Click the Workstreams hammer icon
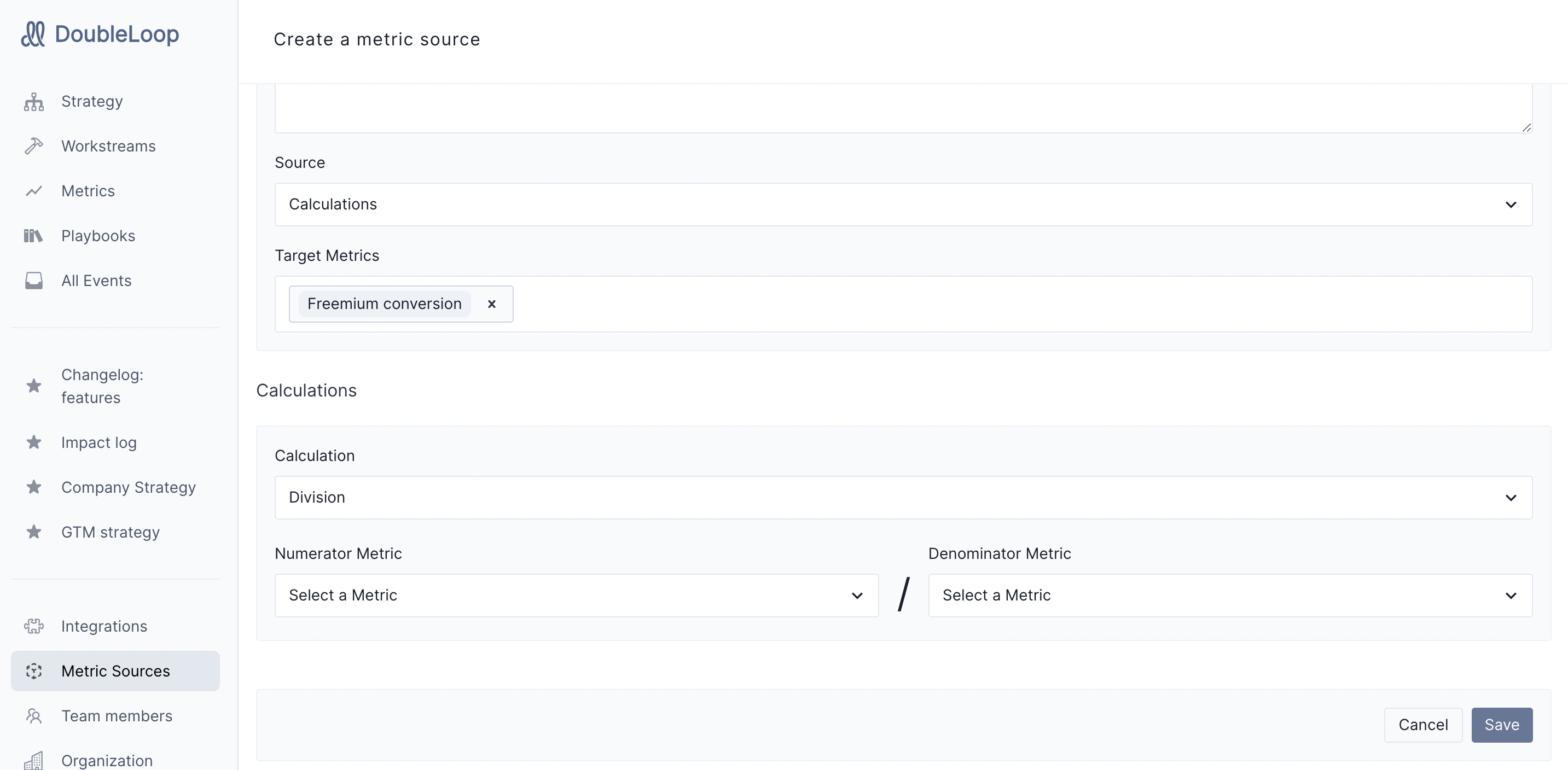The width and height of the screenshot is (1568, 770). 34,146
